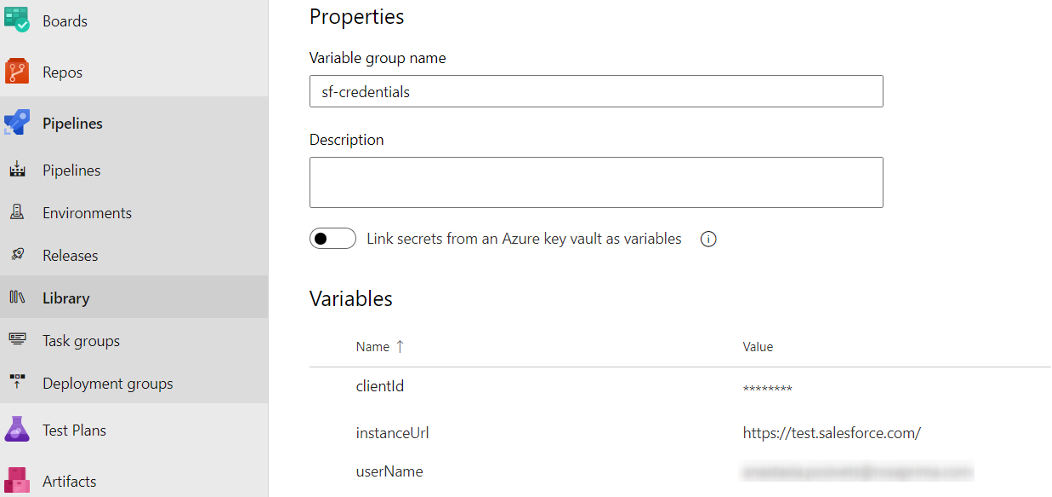Open the Artifacts package icon

(x=17, y=481)
